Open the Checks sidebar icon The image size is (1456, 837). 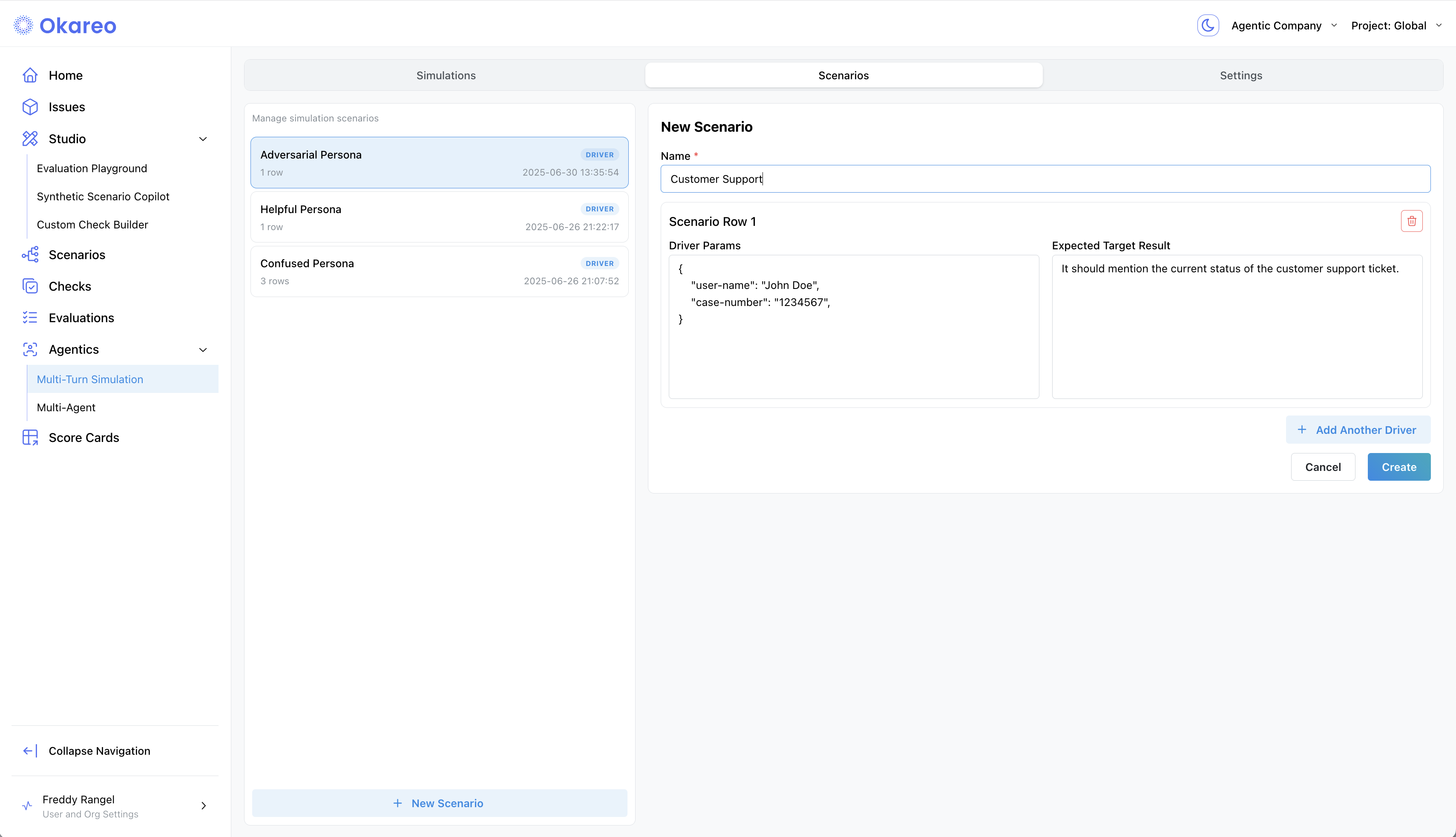pyautogui.click(x=30, y=286)
